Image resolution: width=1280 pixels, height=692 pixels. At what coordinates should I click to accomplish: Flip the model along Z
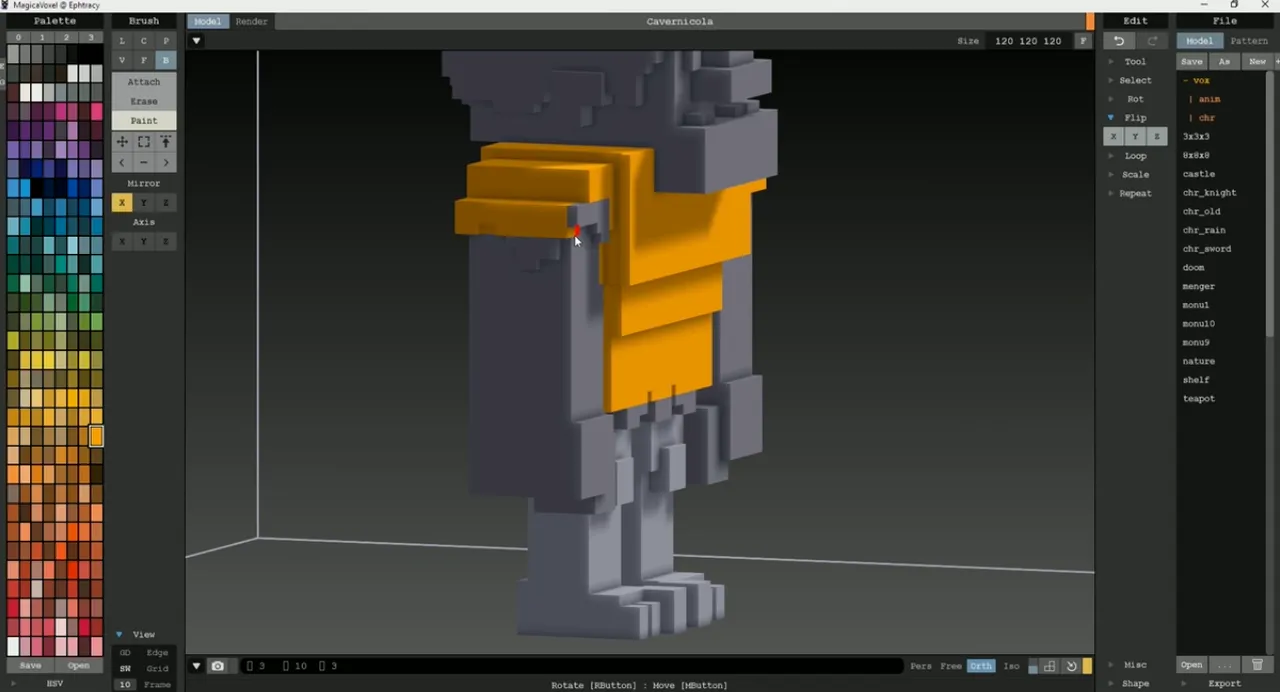[1157, 136]
